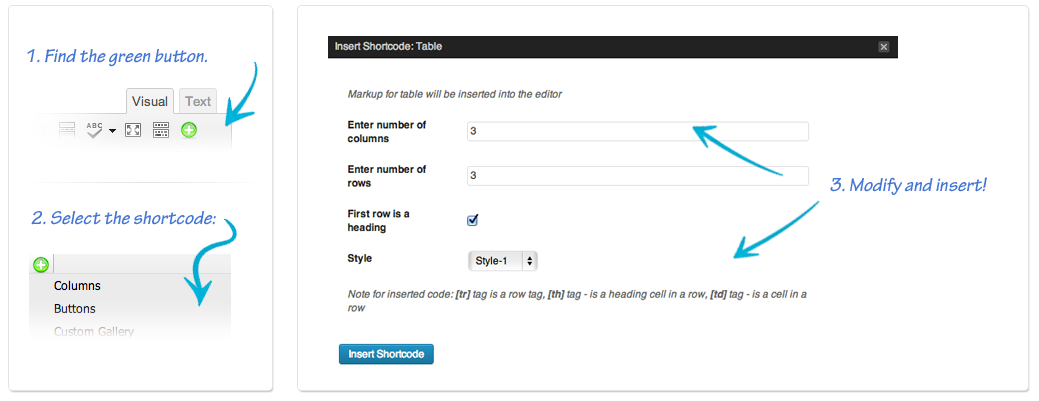Open the spellcheck language dropdown arrow
Image resolution: width=1039 pixels, height=401 pixels.
click(x=112, y=131)
